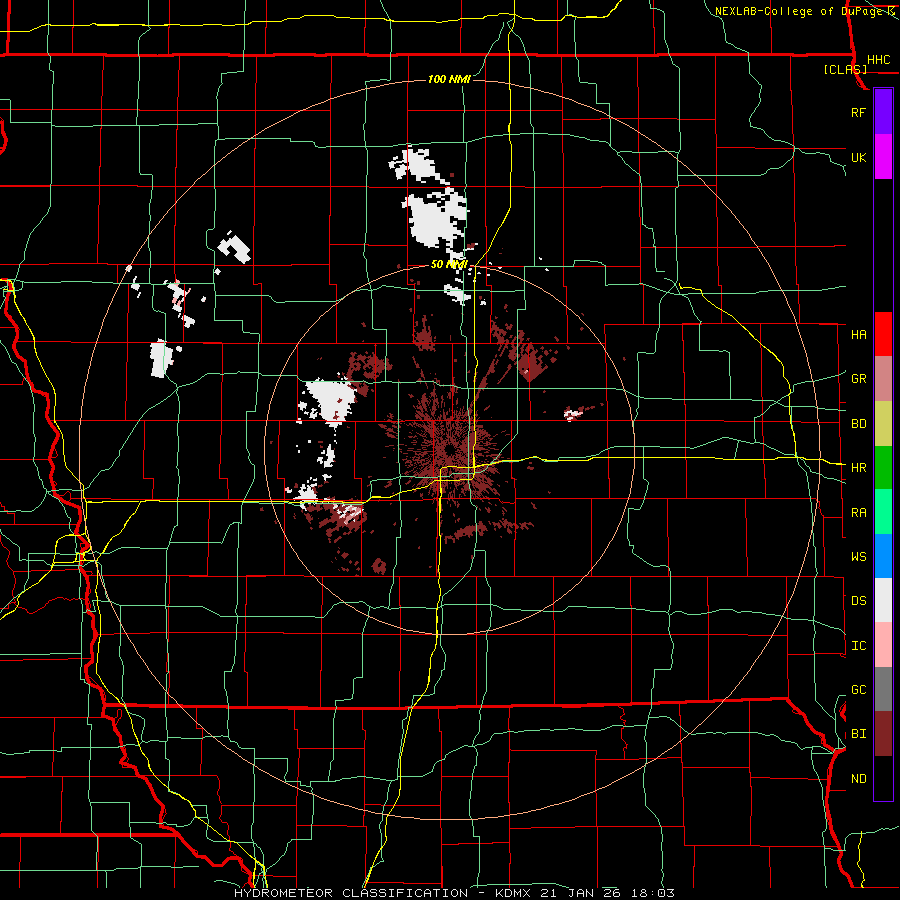Click the dark green HR legend swatch
Image resolution: width=900 pixels, height=900 pixels.
coord(883,468)
